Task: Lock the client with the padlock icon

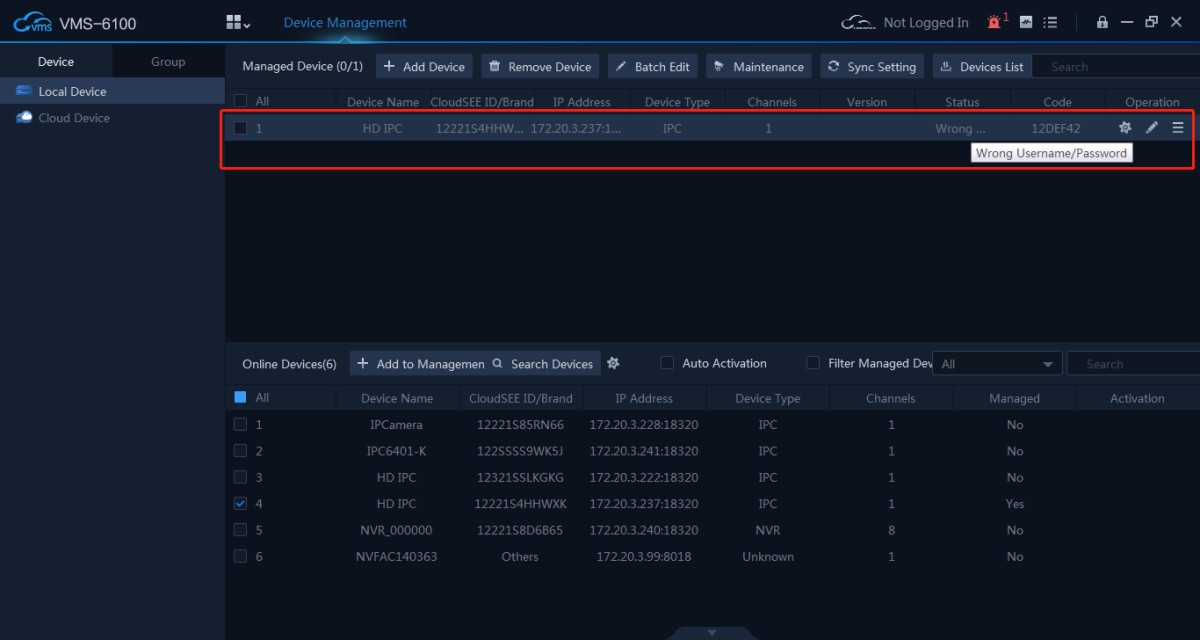Action: 1102,22
